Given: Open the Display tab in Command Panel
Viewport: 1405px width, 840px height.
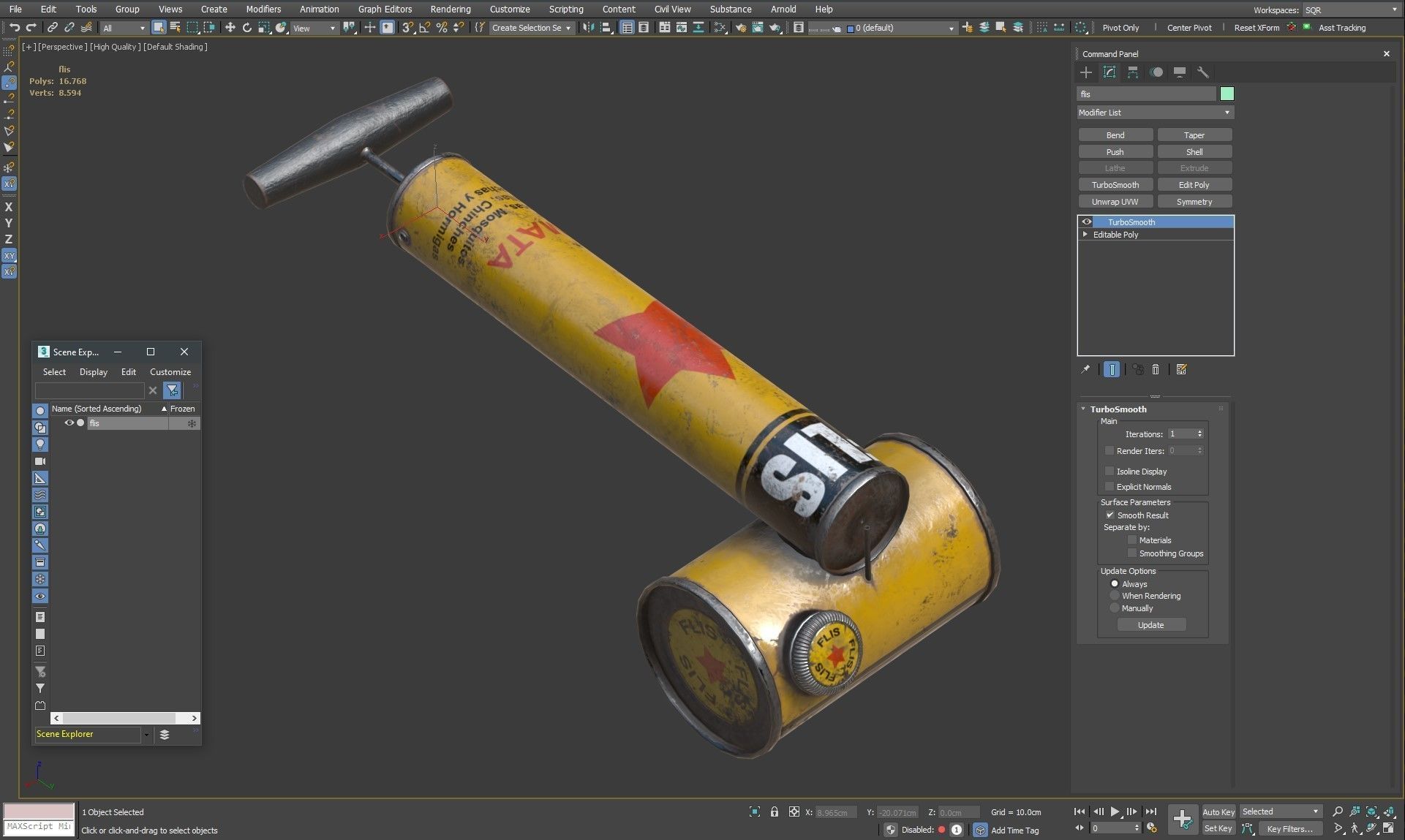Looking at the screenshot, I should coord(1180,72).
